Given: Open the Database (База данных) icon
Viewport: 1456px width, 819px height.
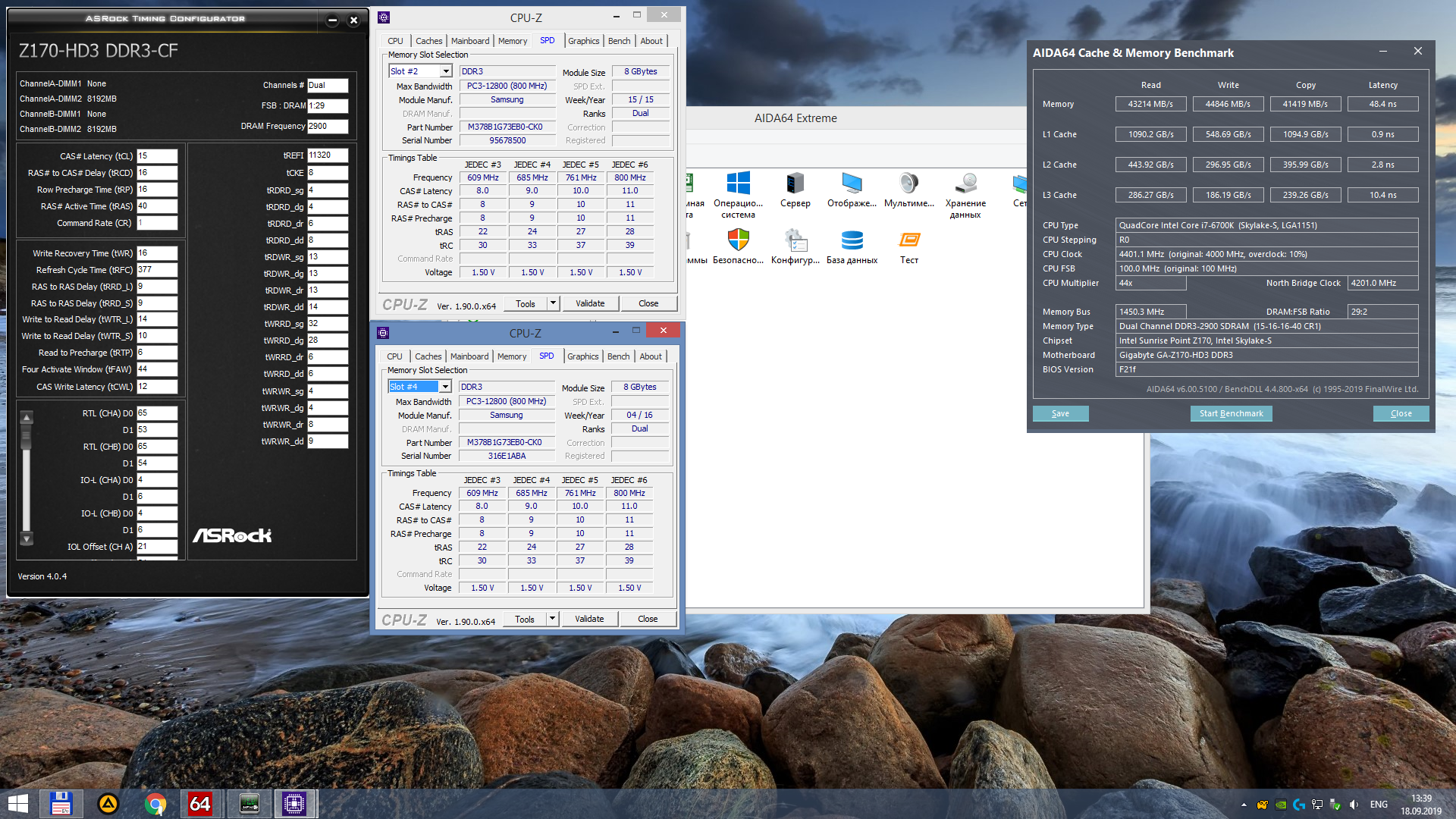Looking at the screenshot, I should click(x=852, y=240).
